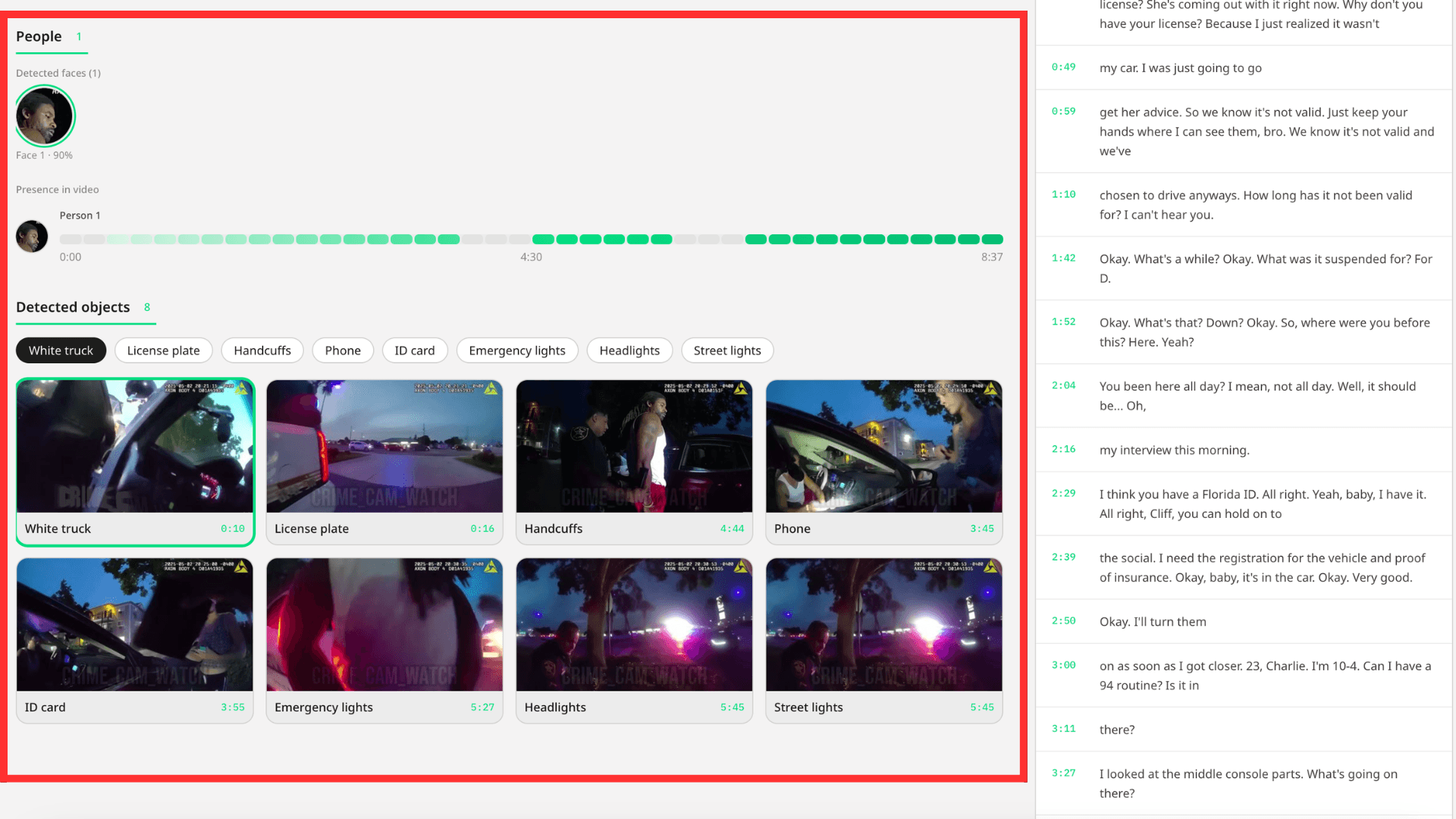The width and height of the screenshot is (1456, 819).
Task: Jump to transcript timestamp 1:10
Action: point(1063,195)
